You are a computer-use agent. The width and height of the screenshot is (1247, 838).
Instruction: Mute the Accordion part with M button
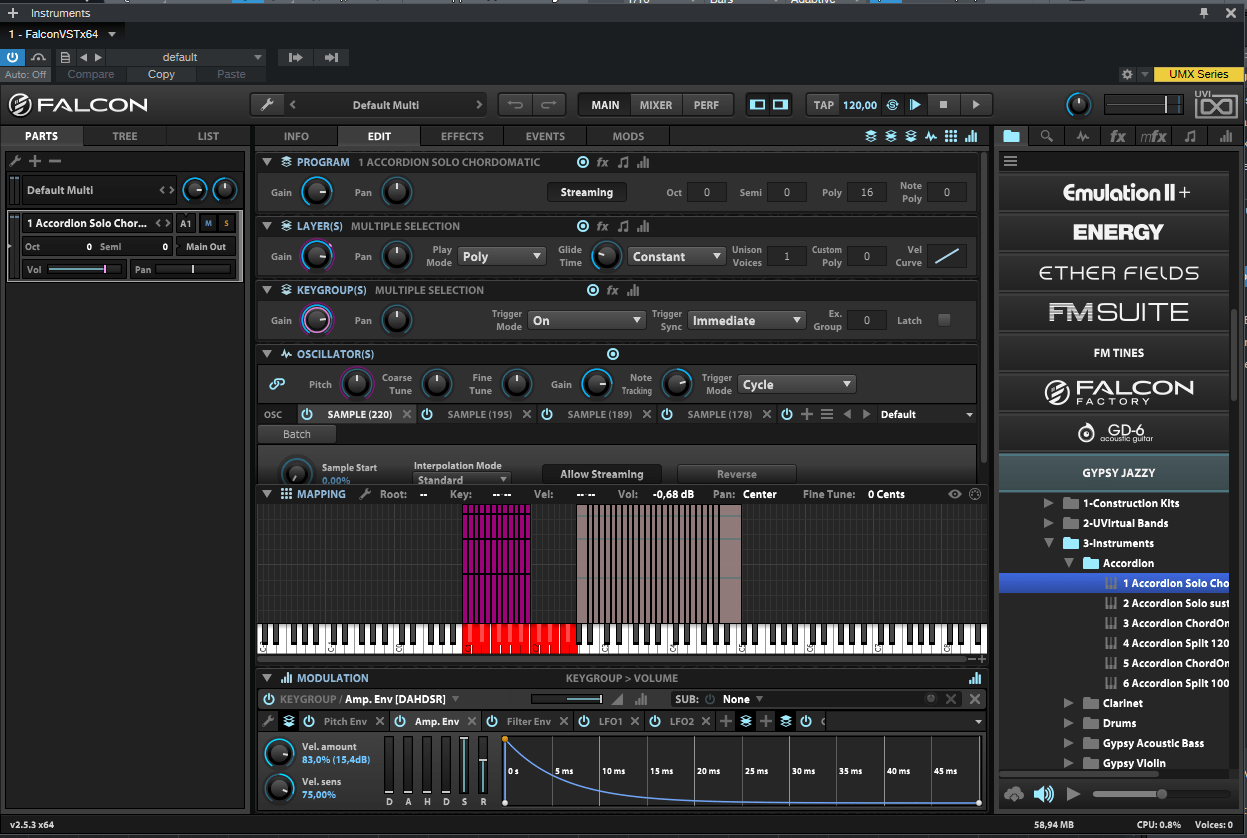click(x=208, y=223)
